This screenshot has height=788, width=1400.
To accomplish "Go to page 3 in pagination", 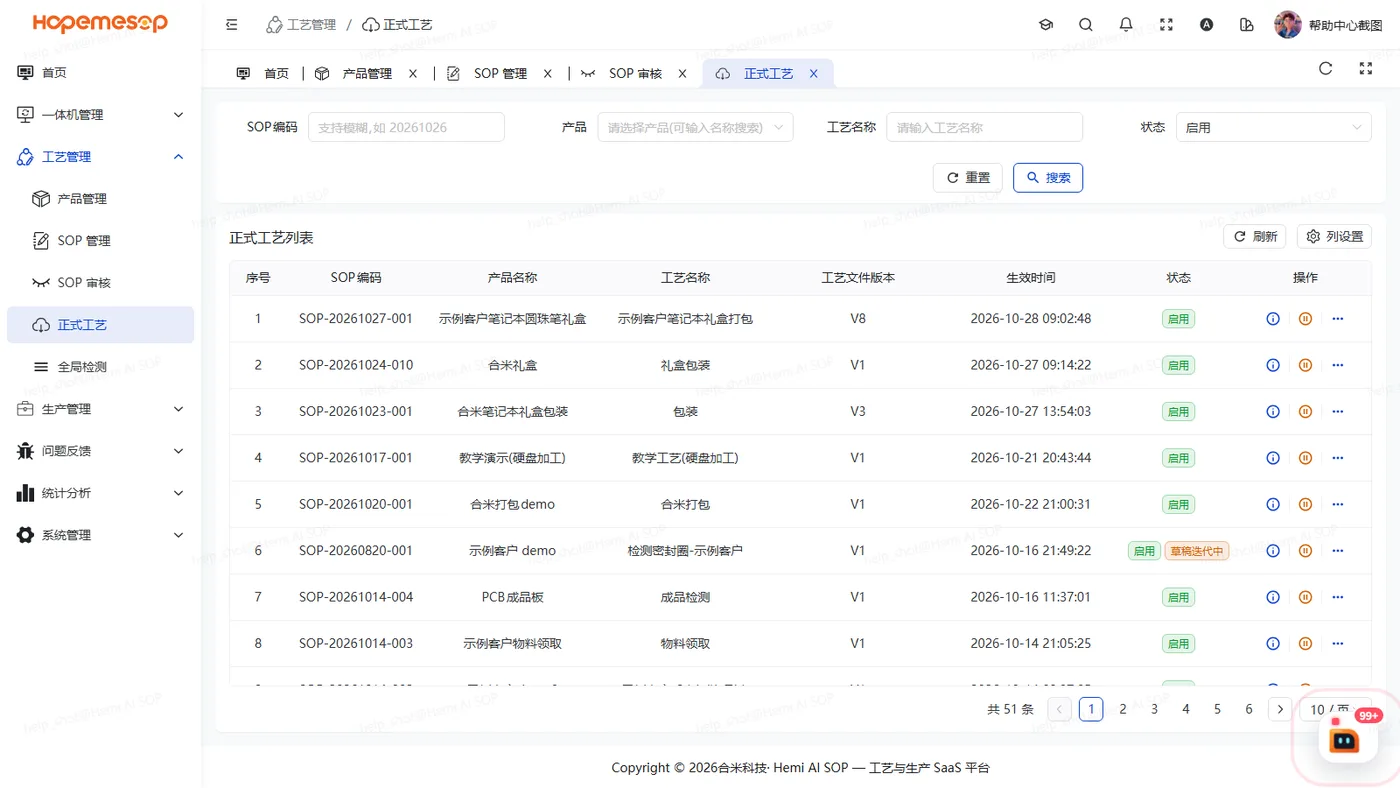I will [1154, 709].
